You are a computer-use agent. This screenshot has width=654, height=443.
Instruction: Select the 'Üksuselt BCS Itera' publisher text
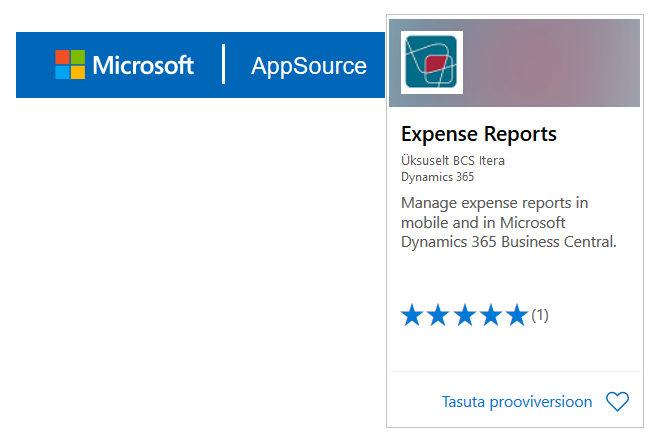pyautogui.click(x=453, y=160)
